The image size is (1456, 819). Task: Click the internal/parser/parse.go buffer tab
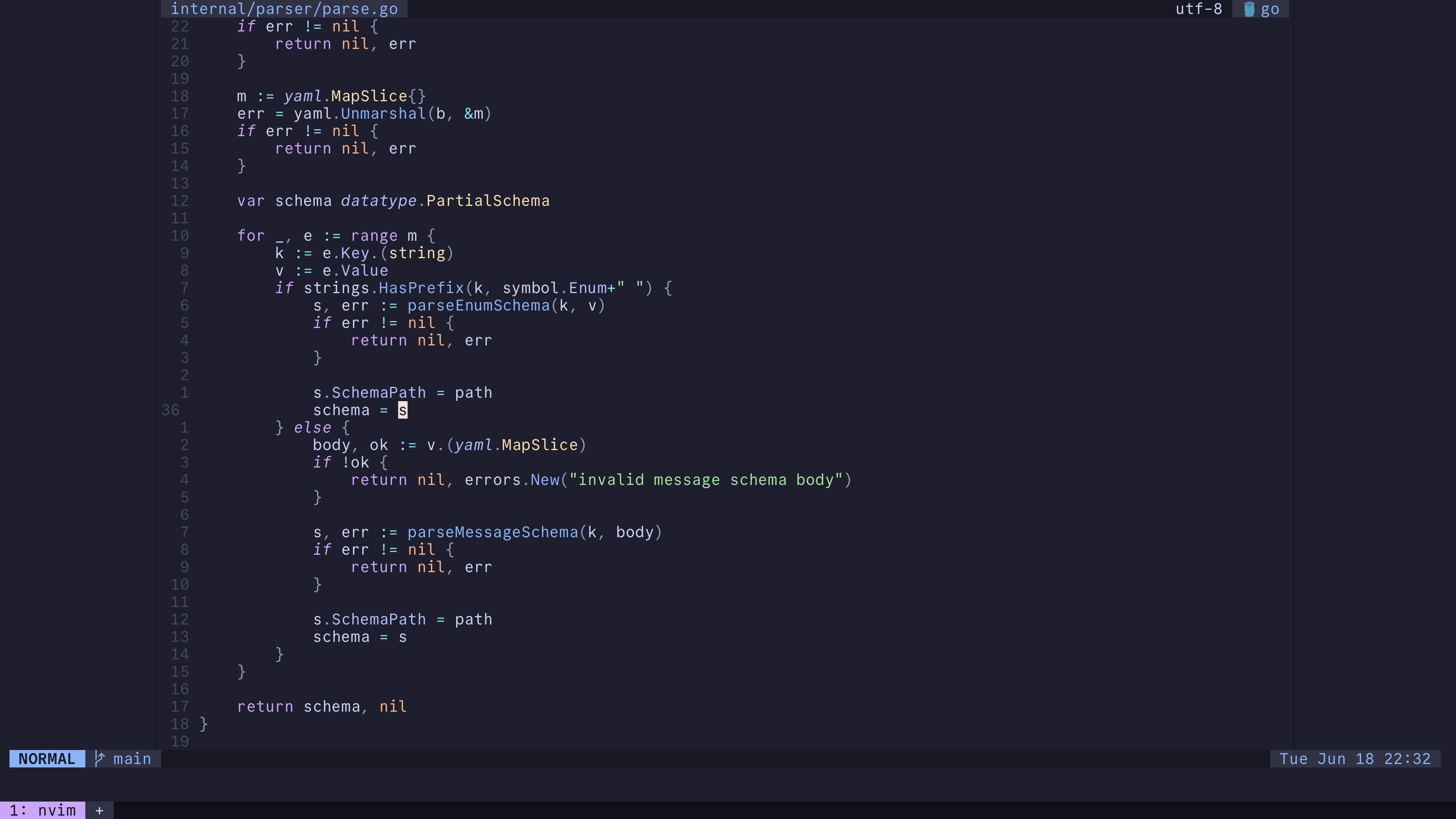284,9
